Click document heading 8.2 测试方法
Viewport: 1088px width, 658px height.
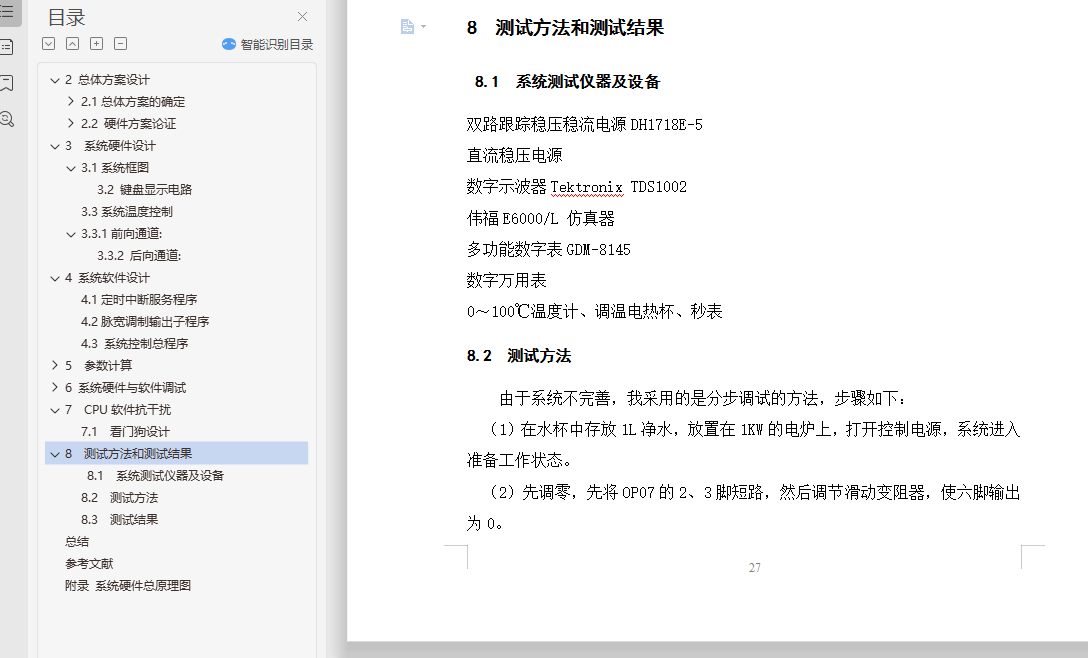click(x=519, y=356)
